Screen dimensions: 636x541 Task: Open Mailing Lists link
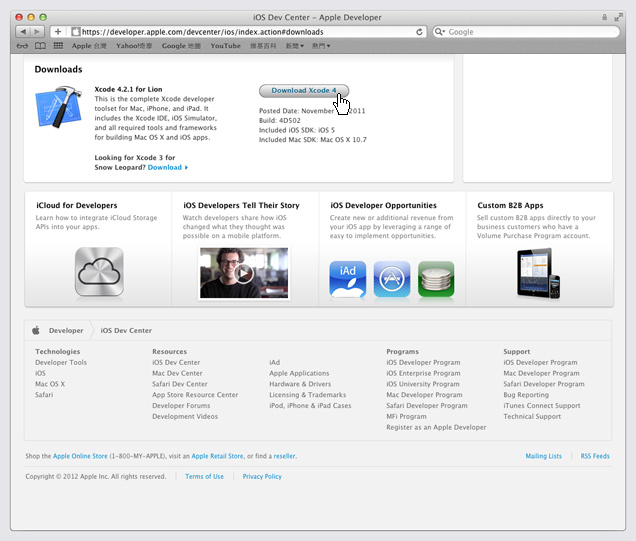[544, 456]
